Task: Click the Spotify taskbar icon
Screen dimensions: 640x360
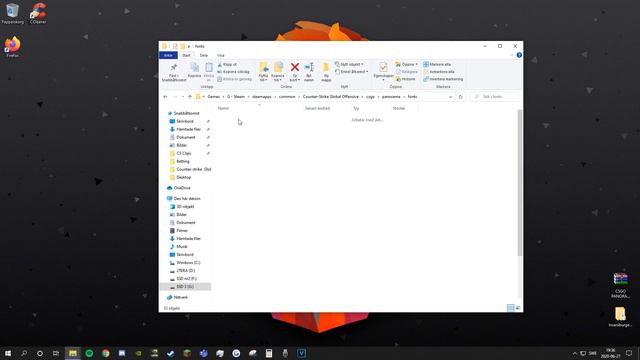Action: (x=89, y=353)
